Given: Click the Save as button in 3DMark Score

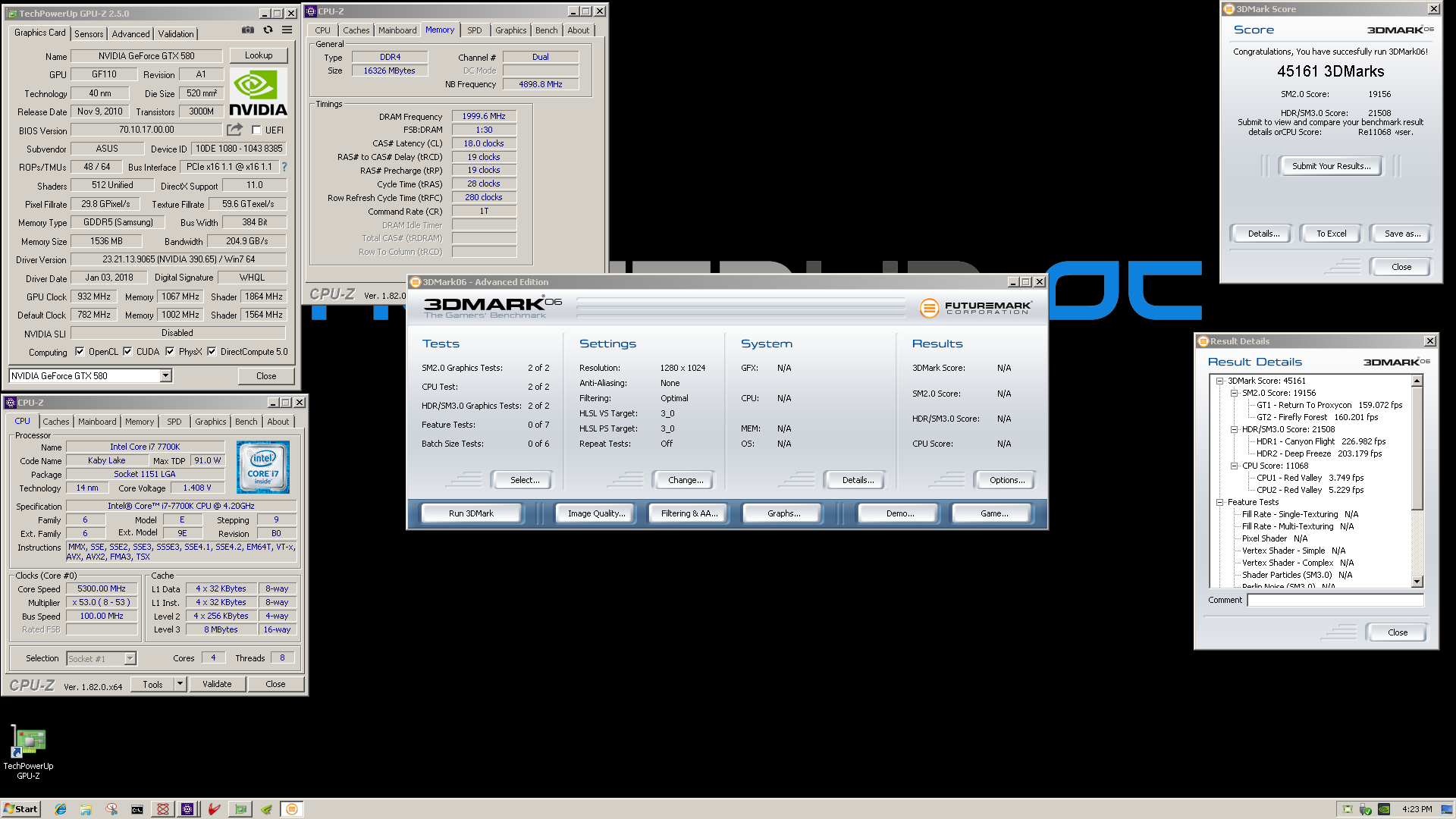Looking at the screenshot, I should point(1402,234).
